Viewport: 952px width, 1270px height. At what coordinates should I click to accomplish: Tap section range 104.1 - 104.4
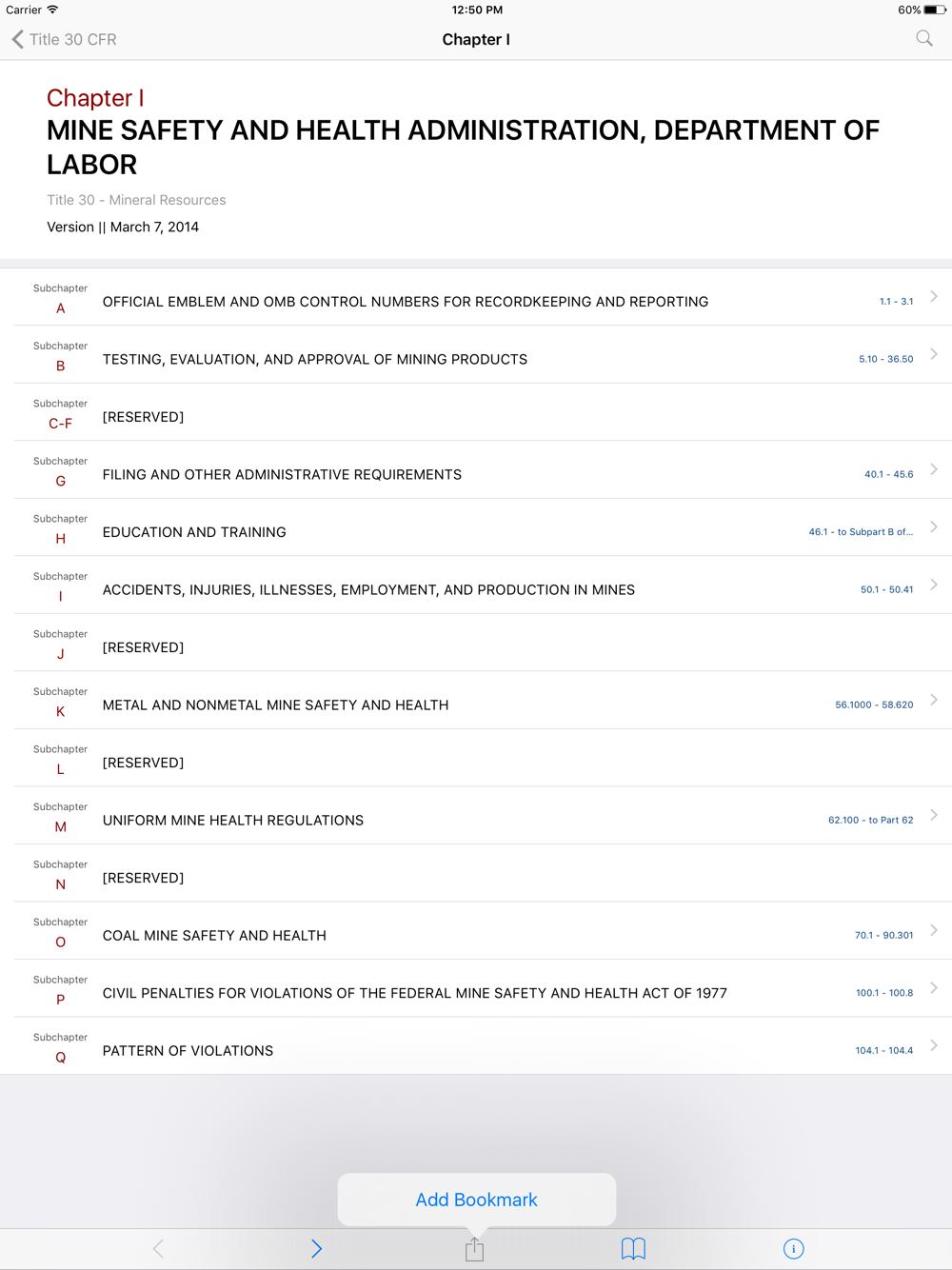[x=883, y=1050]
